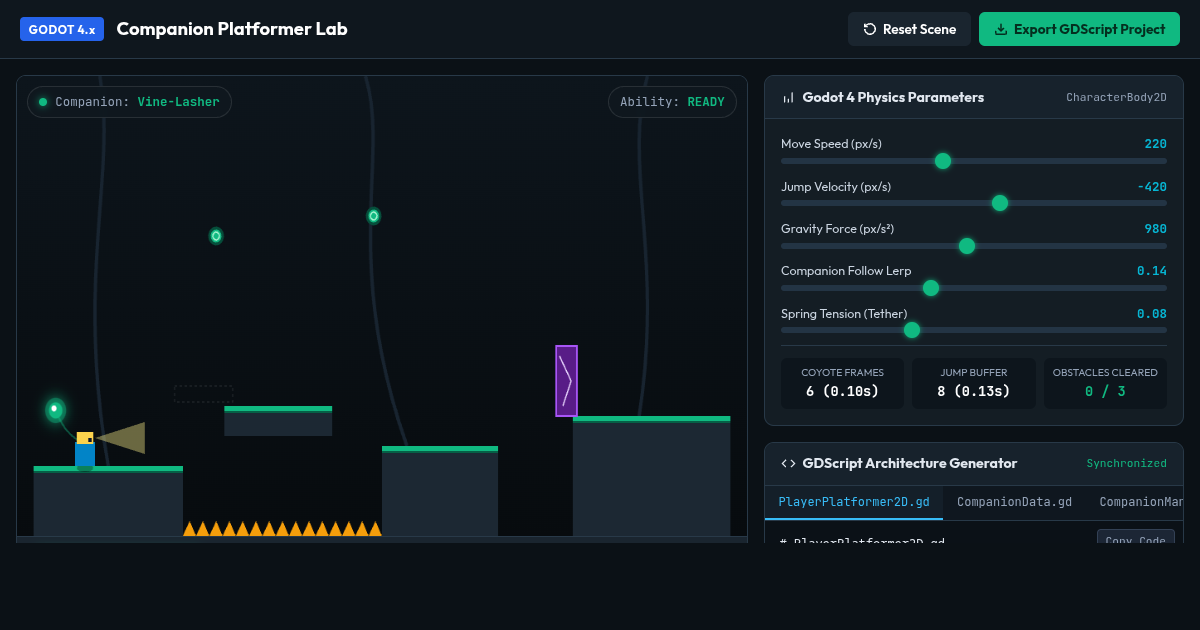Click the Jump Velocity slider handle
Screen dimensions: 1200x630
(999, 203)
